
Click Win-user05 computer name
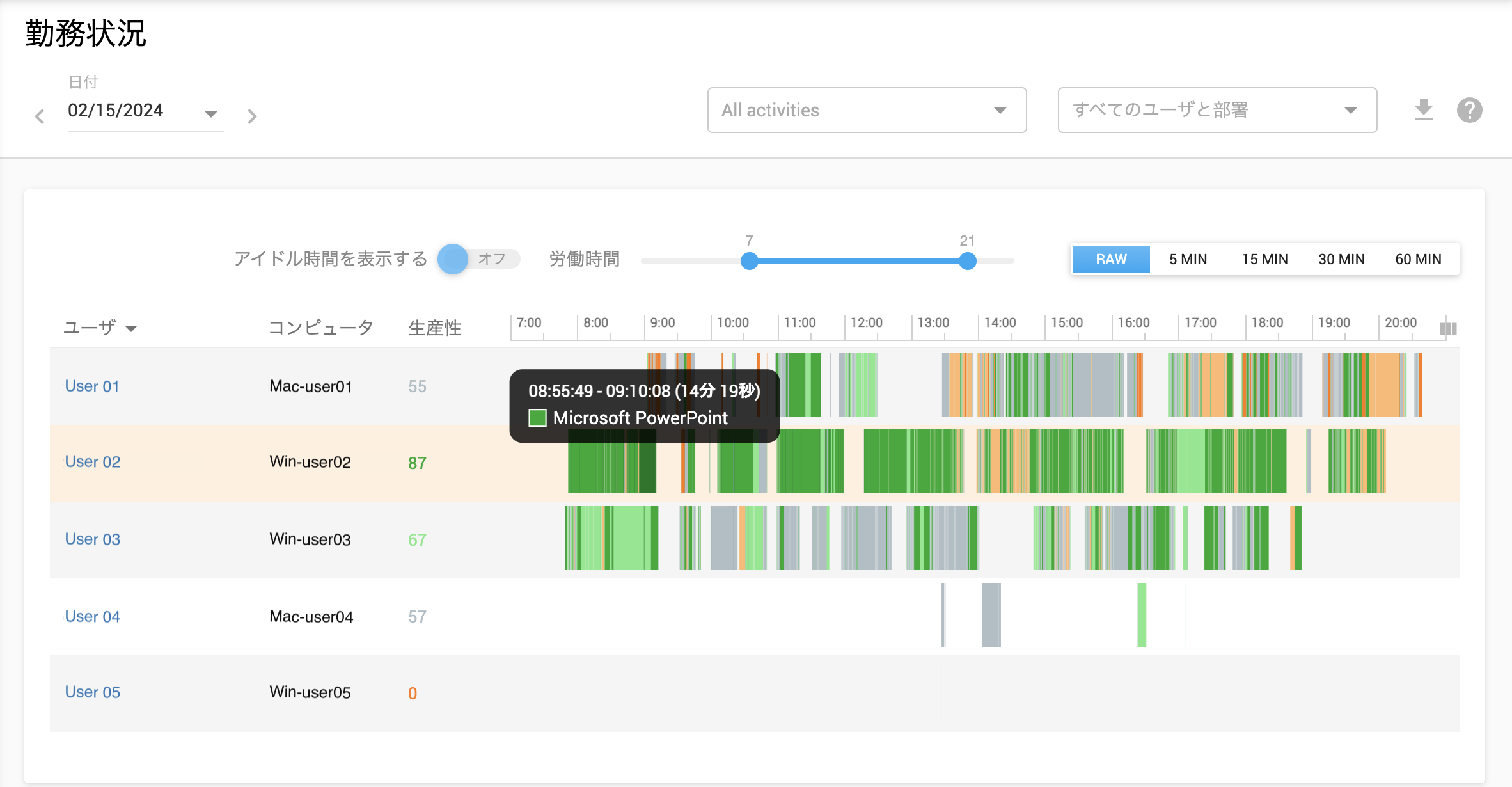pyautogui.click(x=310, y=692)
